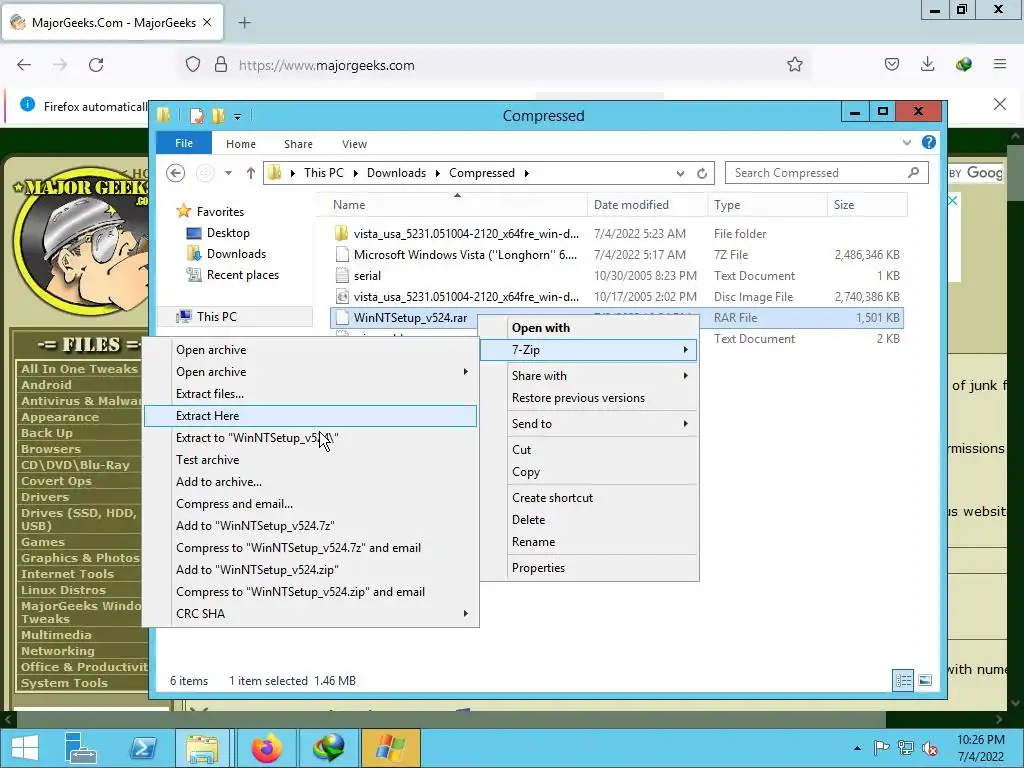Open PowerShell from taskbar
The width and height of the screenshot is (1024, 768).
click(143, 748)
